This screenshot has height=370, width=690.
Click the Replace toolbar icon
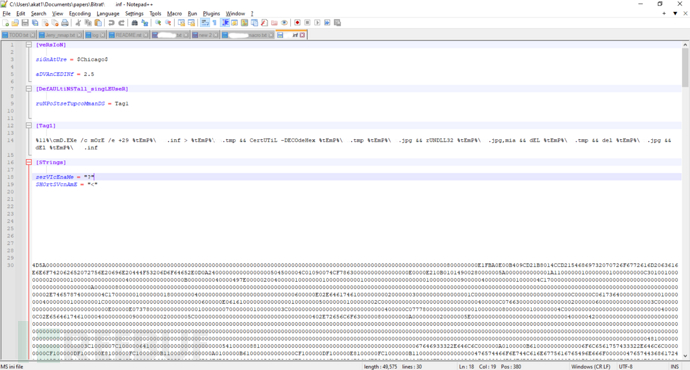[144, 23]
